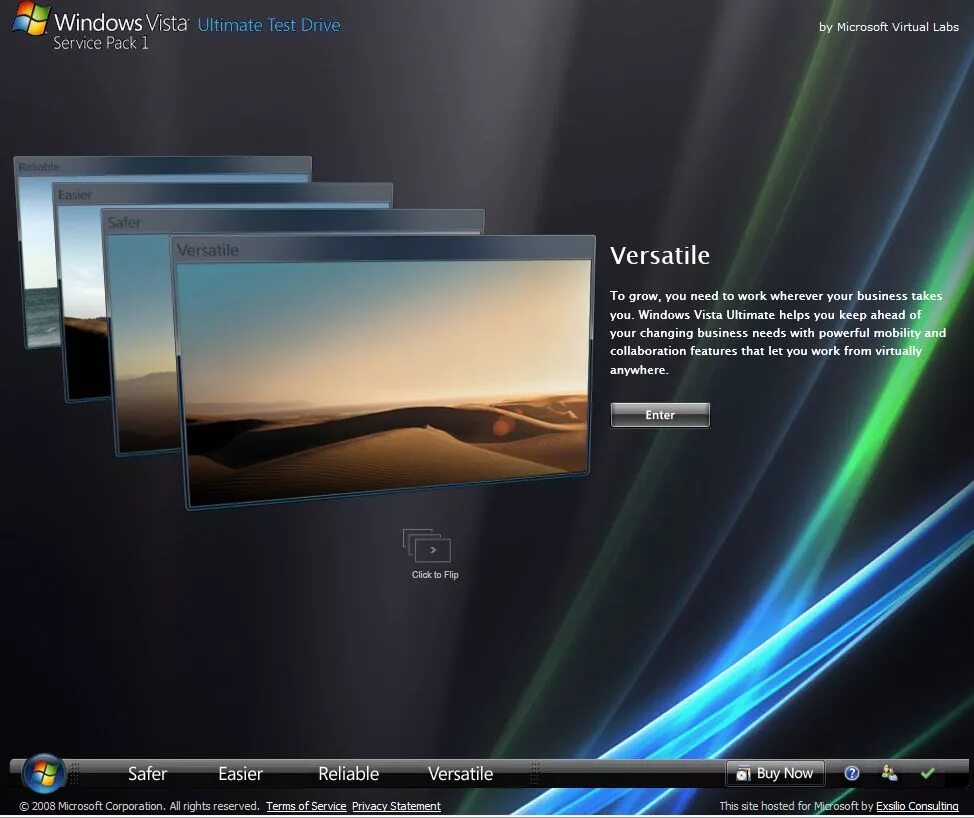The image size is (974, 818).
Task: Click the 'by Microsoft Virtual Labs' text
Action: 888,27
